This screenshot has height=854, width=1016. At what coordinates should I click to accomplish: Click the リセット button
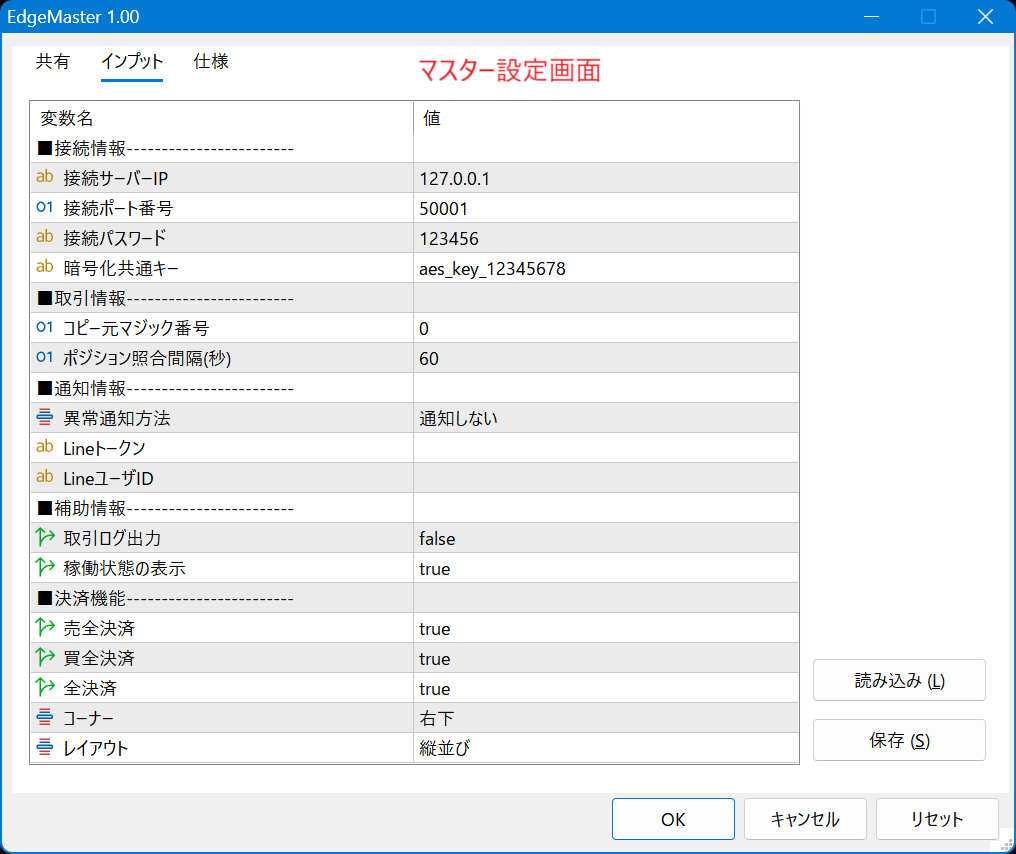(x=937, y=819)
